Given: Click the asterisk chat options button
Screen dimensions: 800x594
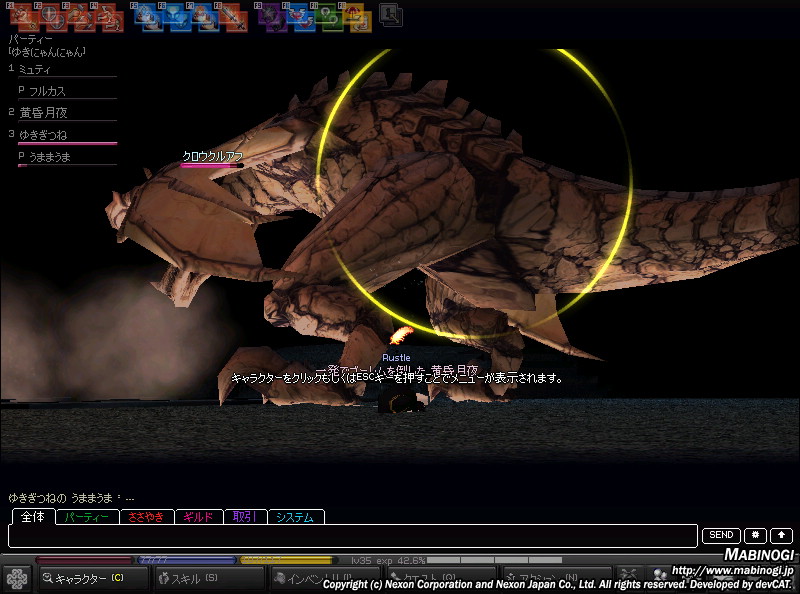Looking at the screenshot, I should [x=755, y=535].
